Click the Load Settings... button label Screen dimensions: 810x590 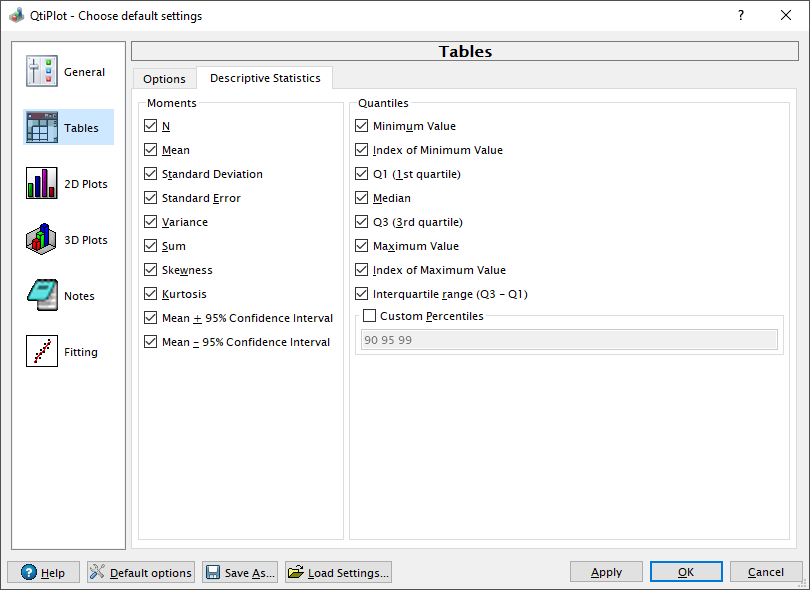[348, 572]
